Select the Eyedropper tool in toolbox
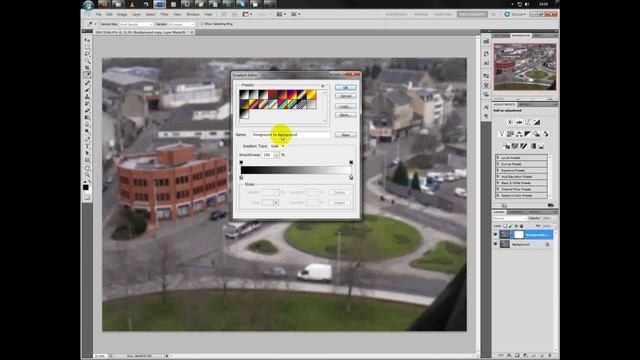 pyautogui.click(x=87, y=75)
